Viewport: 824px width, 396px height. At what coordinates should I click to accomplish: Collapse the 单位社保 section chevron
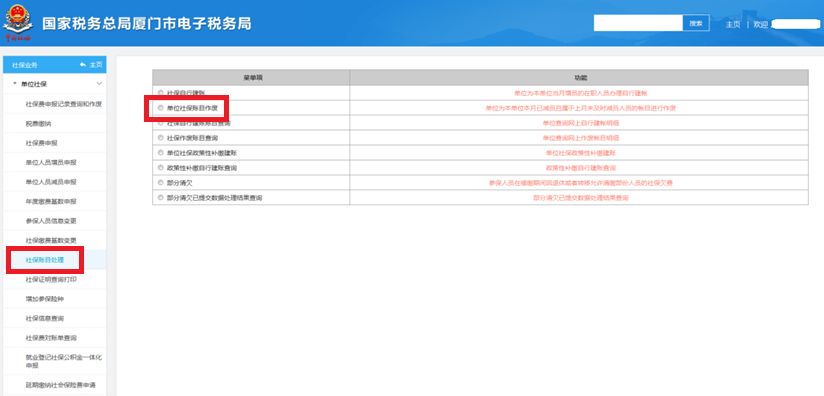(x=99, y=84)
